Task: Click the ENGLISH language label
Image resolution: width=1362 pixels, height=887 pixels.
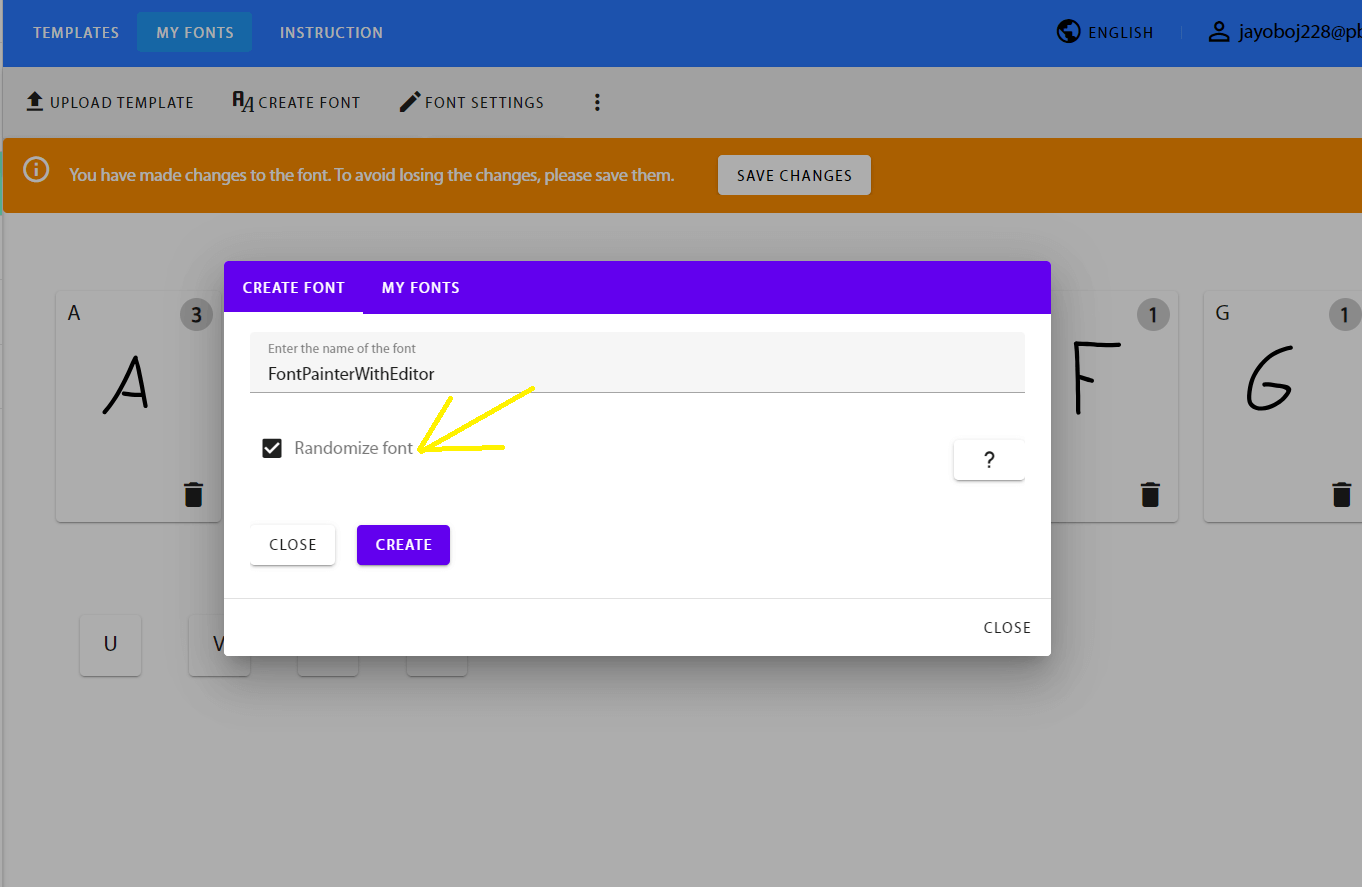Action: pos(1121,33)
